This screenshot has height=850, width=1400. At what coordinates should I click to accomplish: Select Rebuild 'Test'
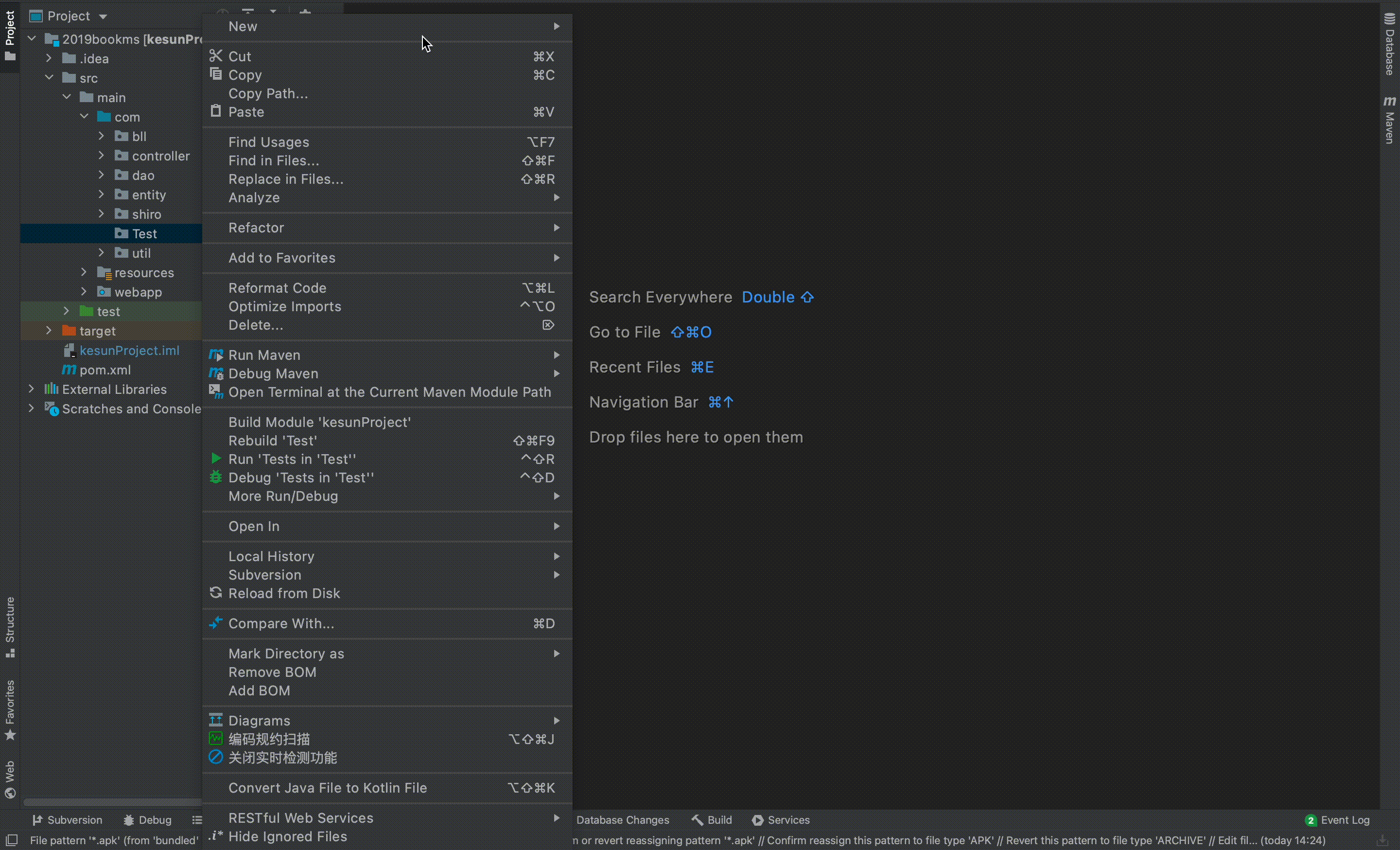click(387, 441)
